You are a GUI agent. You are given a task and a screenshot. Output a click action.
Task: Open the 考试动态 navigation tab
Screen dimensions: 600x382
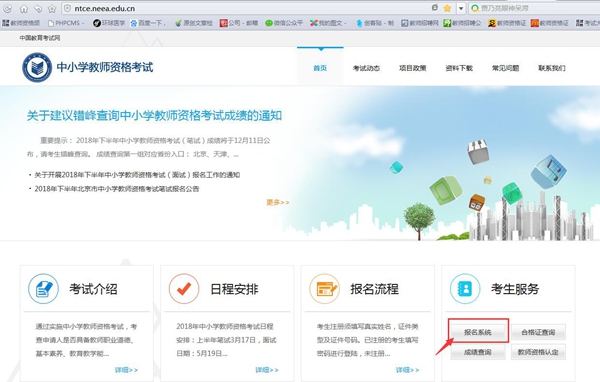(366, 68)
